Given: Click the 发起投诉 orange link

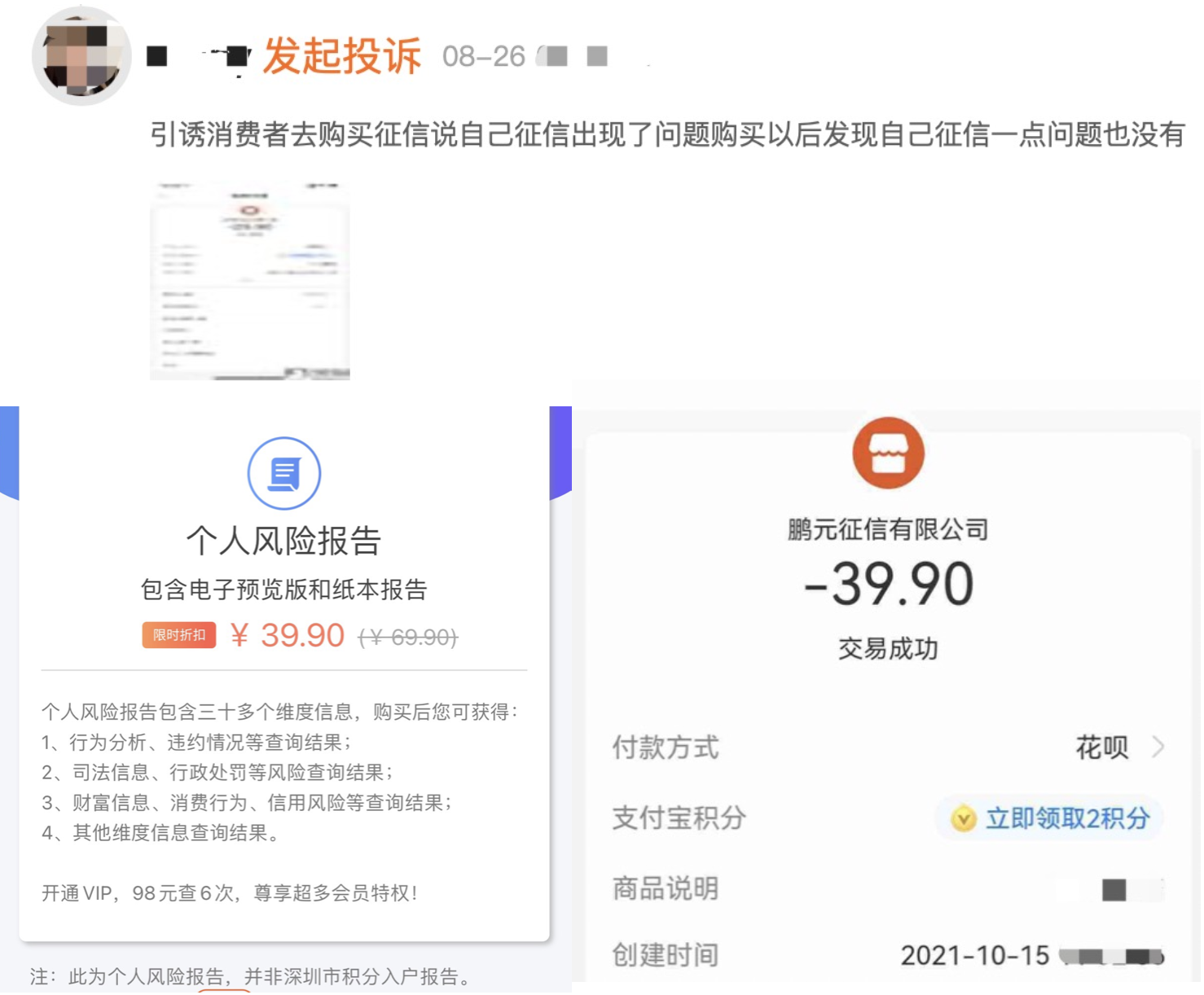Looking at the screenshot, I should pos(341,56).
